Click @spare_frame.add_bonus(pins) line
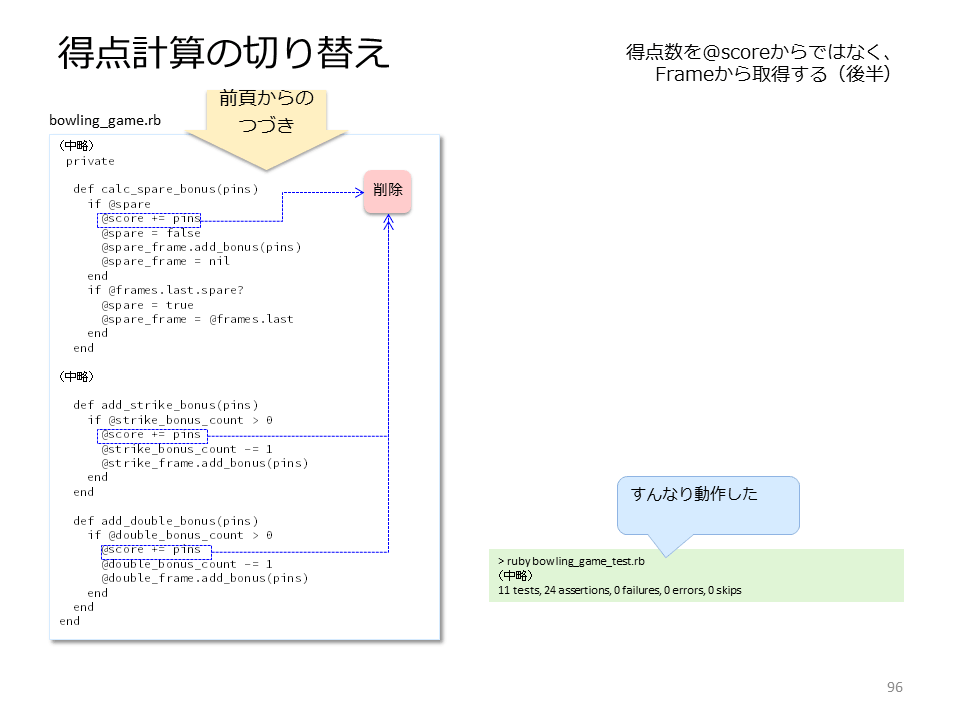Viewport: 960px width, 720px height. tap(201, 247)
